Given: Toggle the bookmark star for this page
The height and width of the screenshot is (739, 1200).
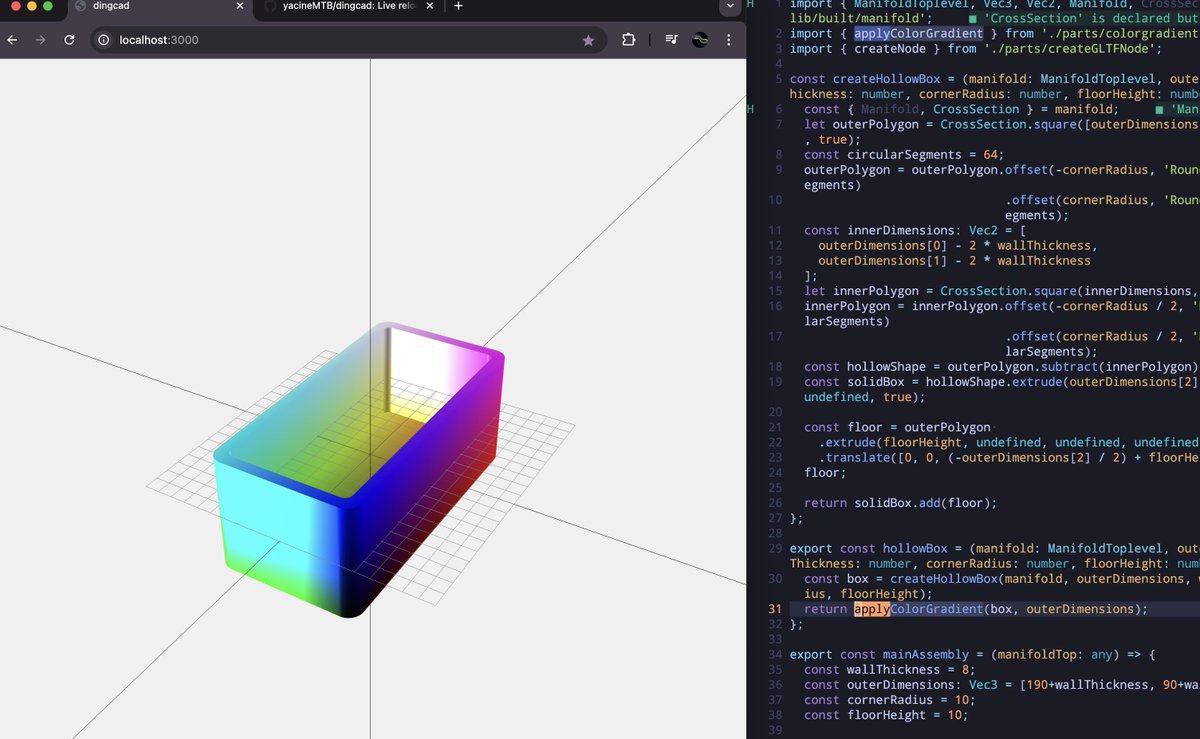Looking at the screenshot, I should (x=588, y=40).
